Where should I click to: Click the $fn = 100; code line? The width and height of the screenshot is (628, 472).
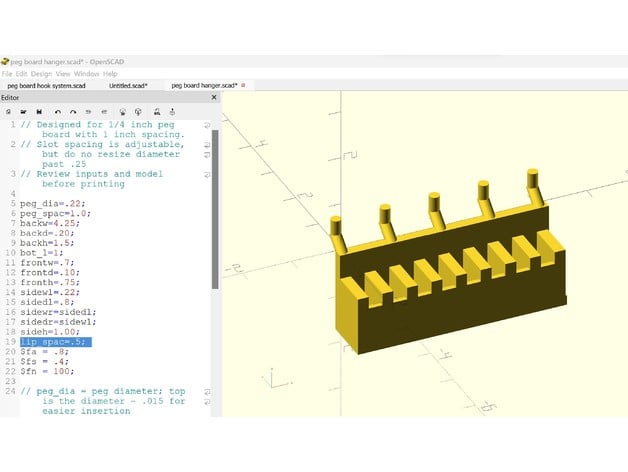[47, 371]
